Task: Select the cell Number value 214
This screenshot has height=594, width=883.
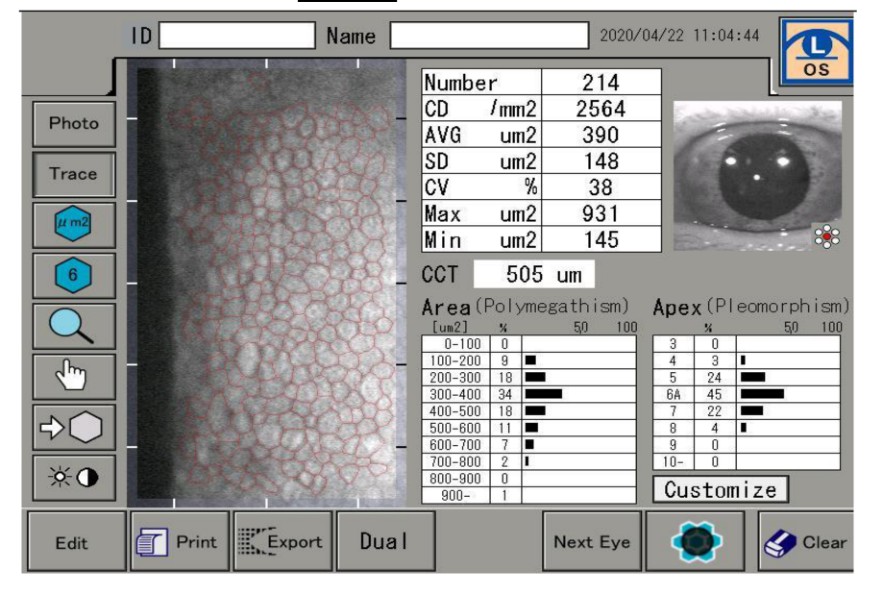Action: pyautogui.click(x=601, y=83)
